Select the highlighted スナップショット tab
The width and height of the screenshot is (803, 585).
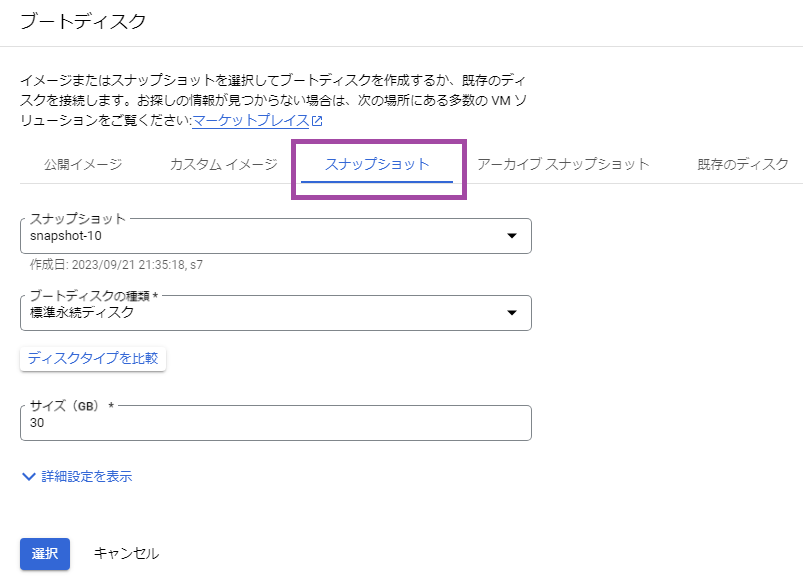coord(377,164)
